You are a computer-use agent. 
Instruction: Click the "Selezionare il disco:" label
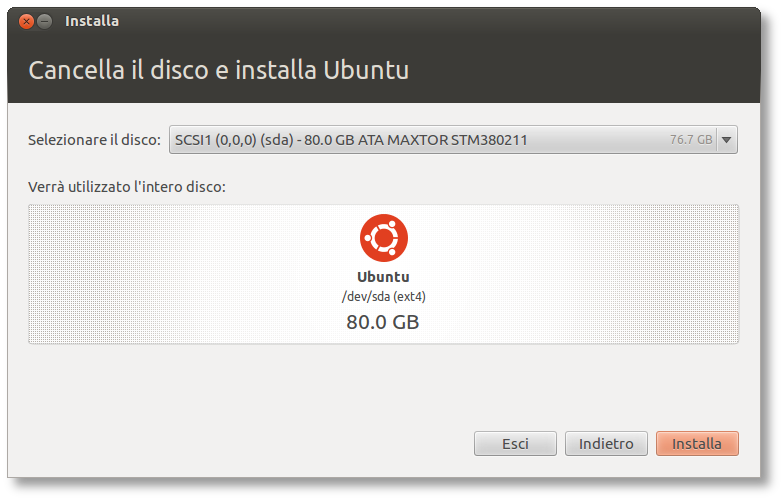pos(94,140)
